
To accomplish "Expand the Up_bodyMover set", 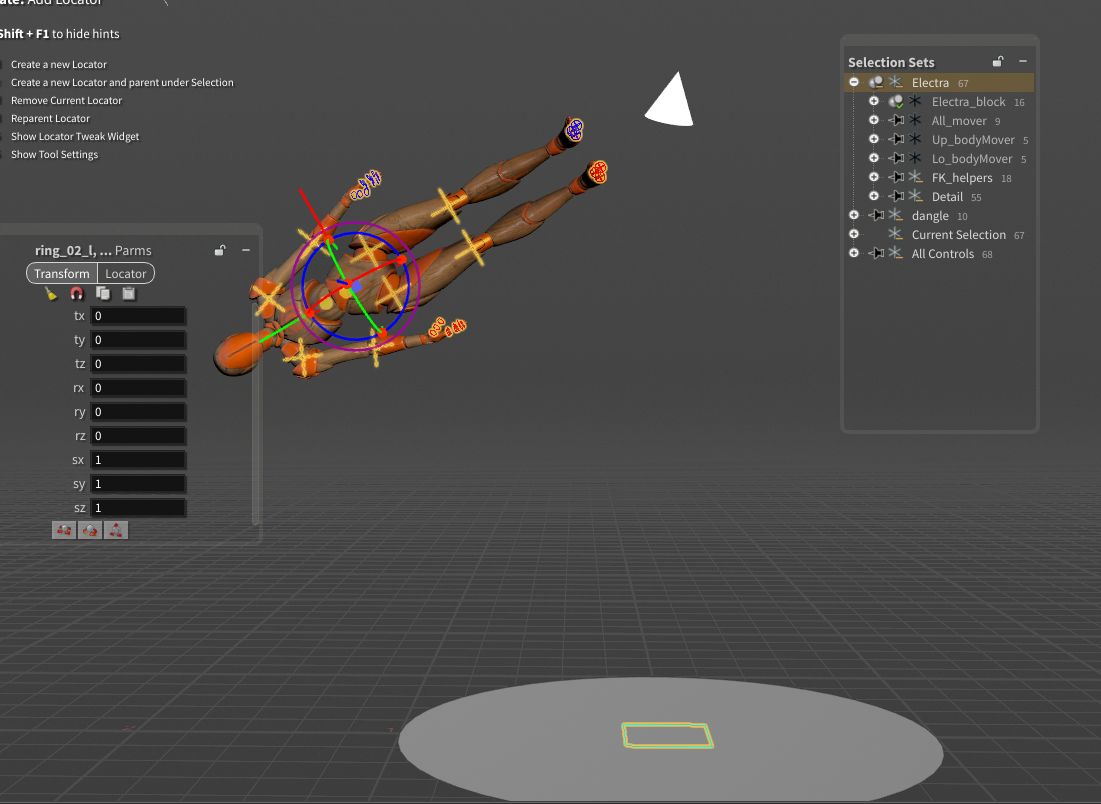I will [x=874, y=139].
